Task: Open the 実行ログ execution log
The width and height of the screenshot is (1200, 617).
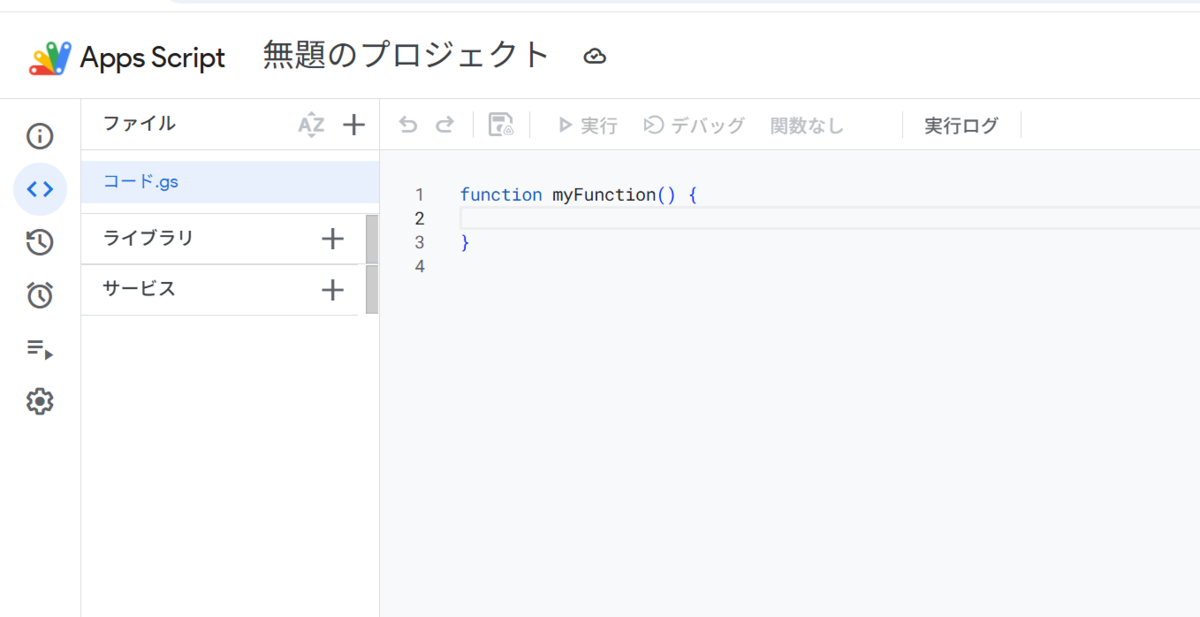Action: pyautogui.click(x=961, y=125)
